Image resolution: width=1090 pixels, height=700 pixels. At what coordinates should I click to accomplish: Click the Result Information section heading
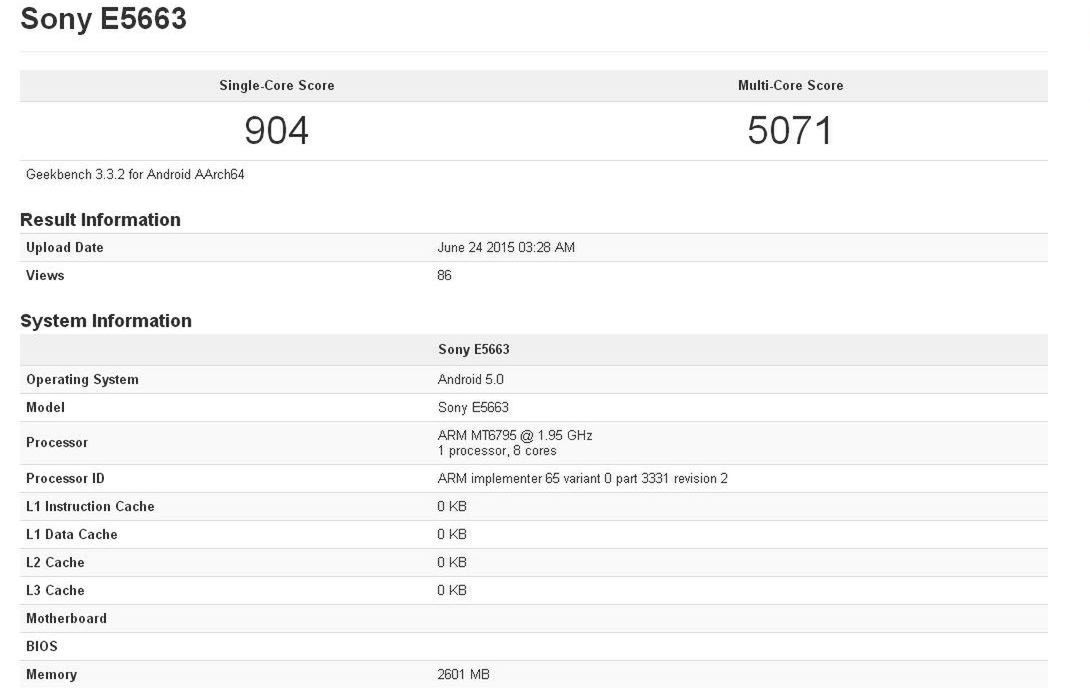coord(101,219)
